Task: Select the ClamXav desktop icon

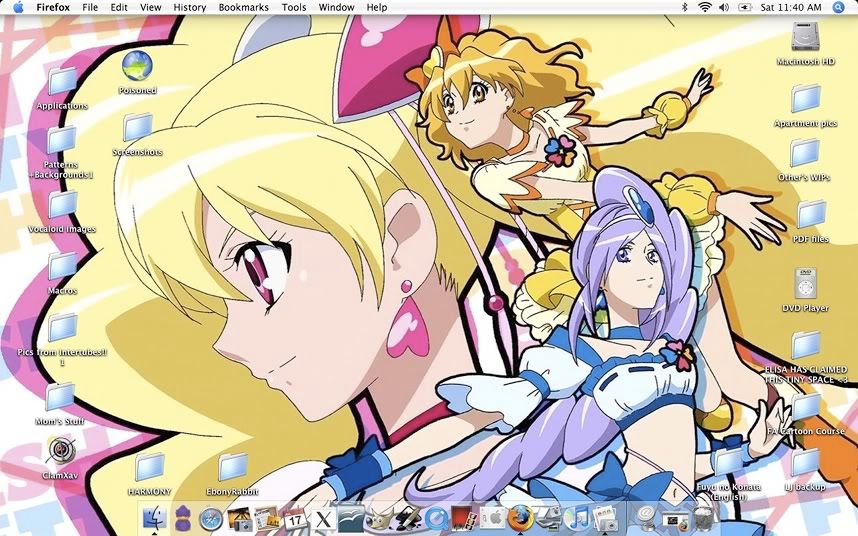Action: coord(60,458)
